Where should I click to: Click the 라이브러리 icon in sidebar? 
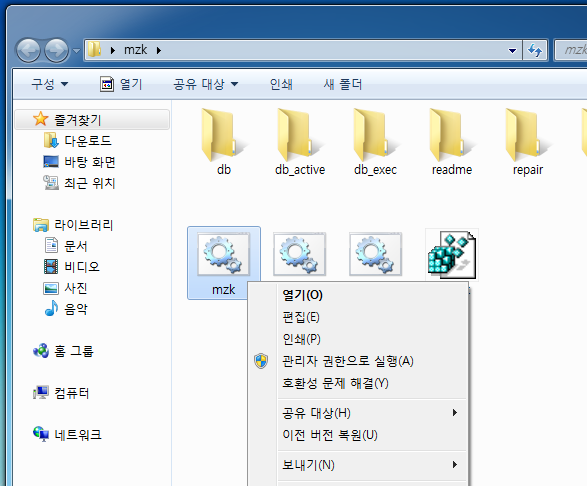pyautogui.click(x=40, y=225)
